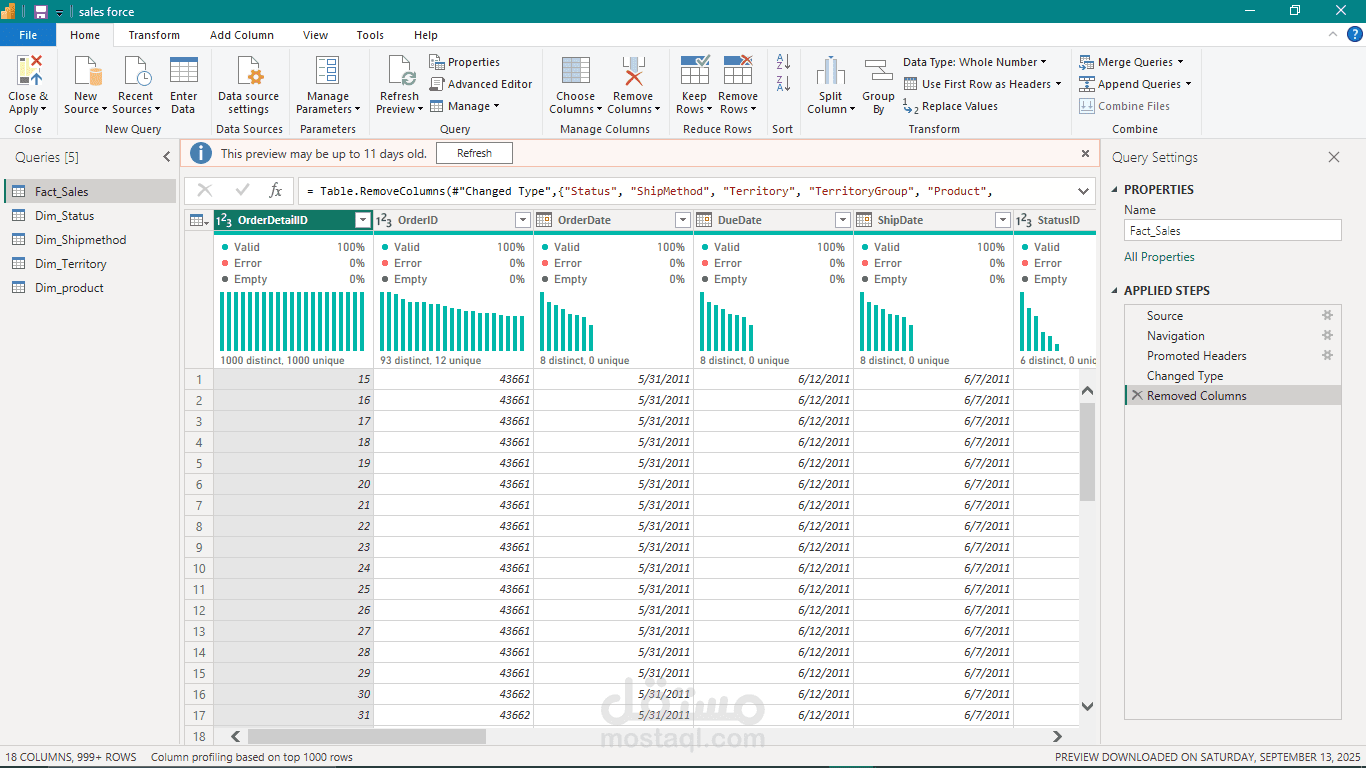Click the Enter Data table icon
The height and width of the screenshot is (768, 1366).
(x=183, y=72)
